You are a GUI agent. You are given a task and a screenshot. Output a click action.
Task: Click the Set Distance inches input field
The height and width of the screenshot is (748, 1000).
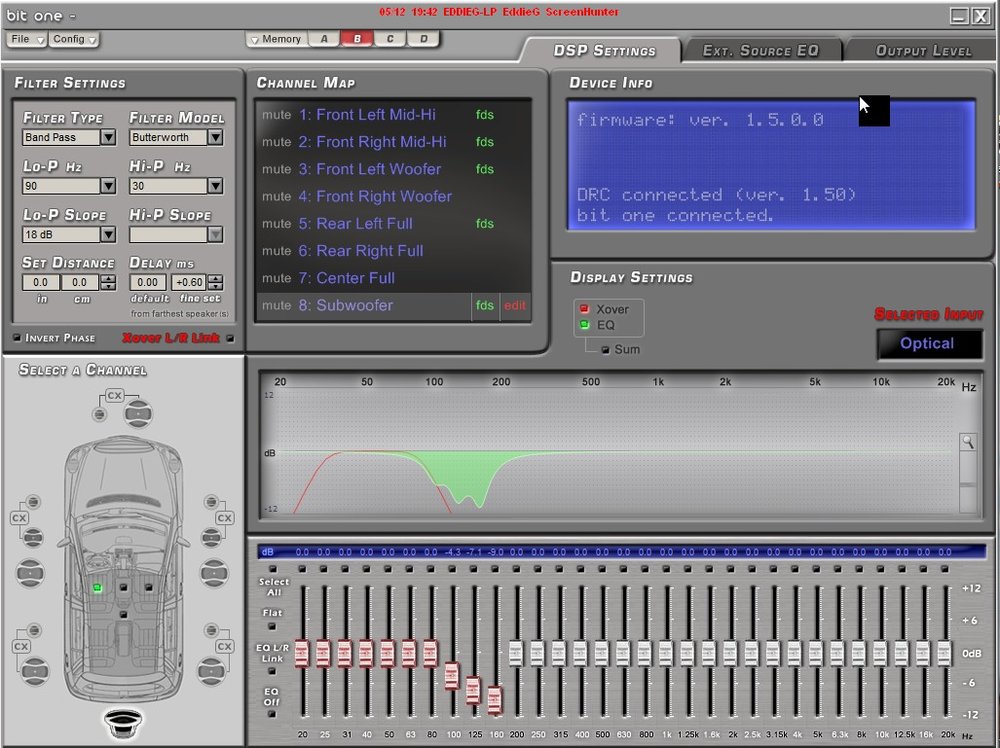(x=41, y=282)
